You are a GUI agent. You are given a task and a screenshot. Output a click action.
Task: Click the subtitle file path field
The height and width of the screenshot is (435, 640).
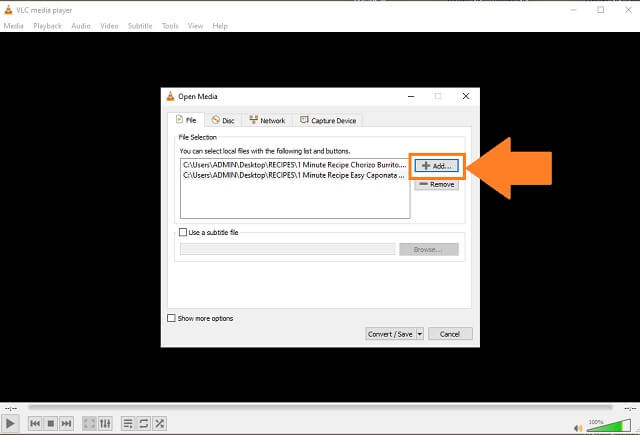(288, 249)
